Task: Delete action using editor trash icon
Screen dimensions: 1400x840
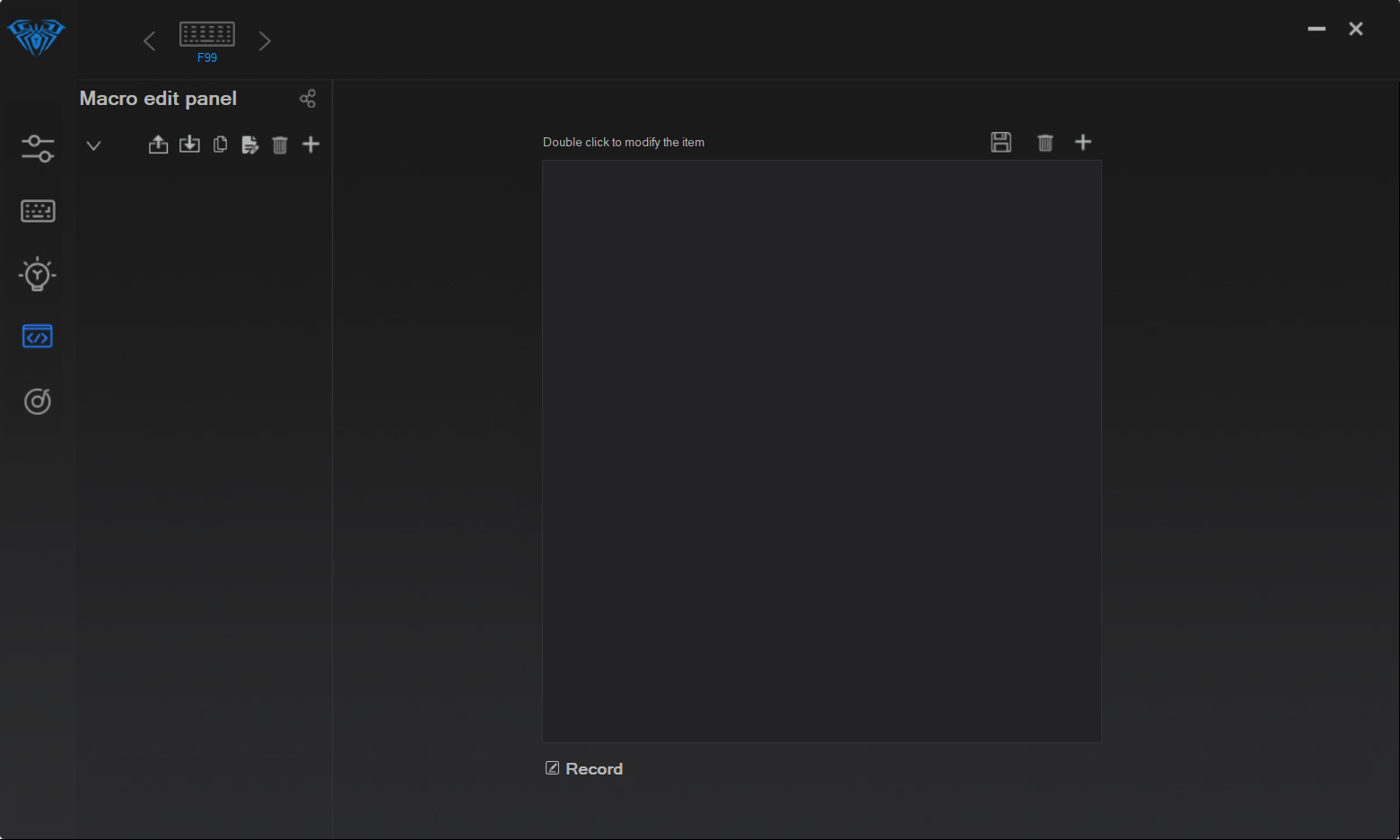Action: pyautogui.click(x=1045, y=143)
